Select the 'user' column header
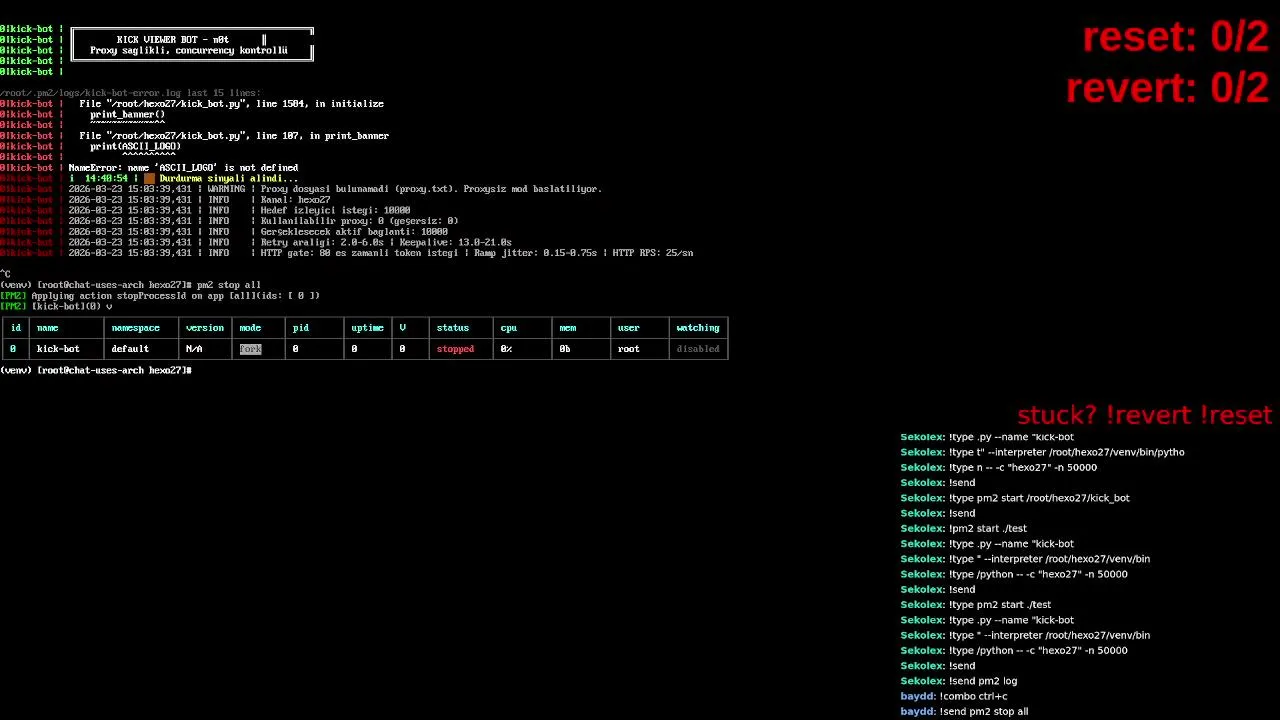 [628, 328]
